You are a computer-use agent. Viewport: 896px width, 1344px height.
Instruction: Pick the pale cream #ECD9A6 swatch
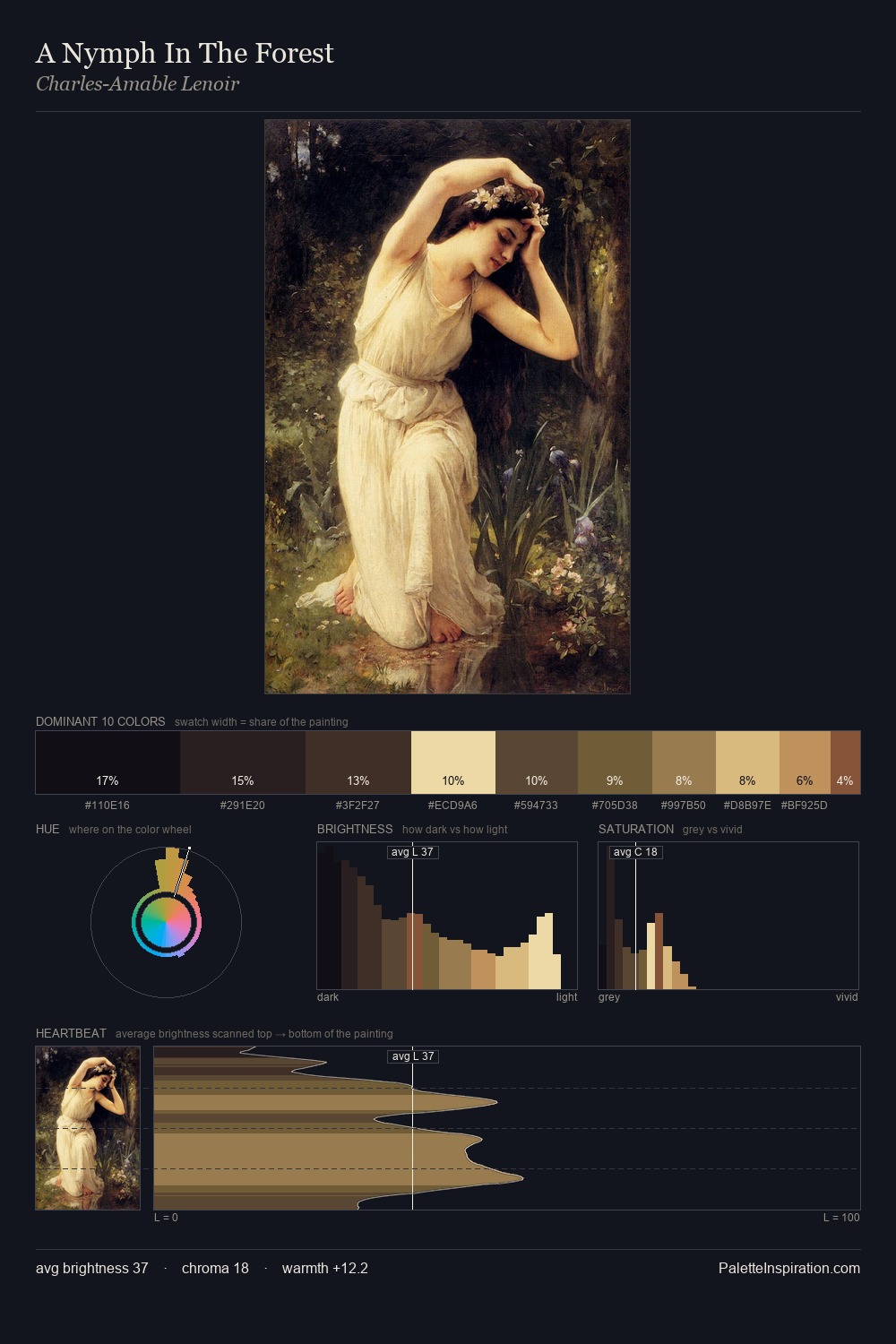pos(453,762)
